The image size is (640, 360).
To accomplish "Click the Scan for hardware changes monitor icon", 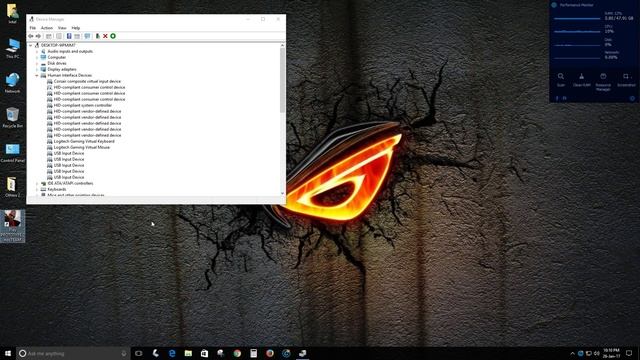I will [x=87, y=36].
